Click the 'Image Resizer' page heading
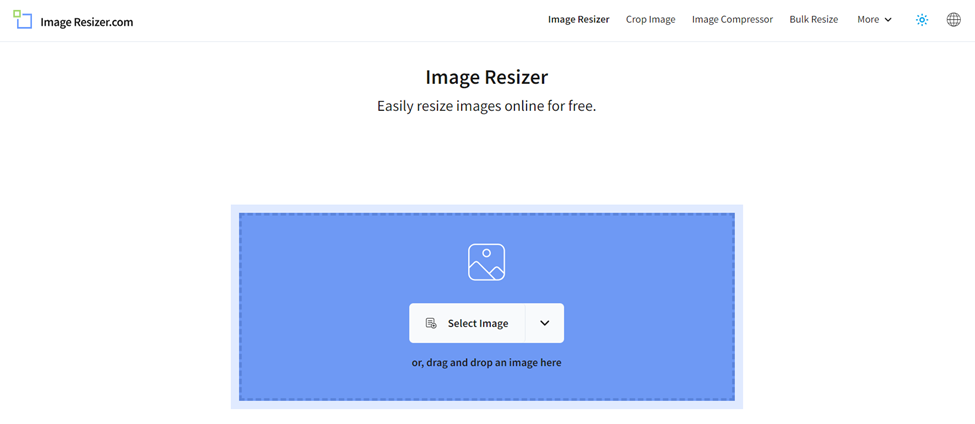 [486, 78]
